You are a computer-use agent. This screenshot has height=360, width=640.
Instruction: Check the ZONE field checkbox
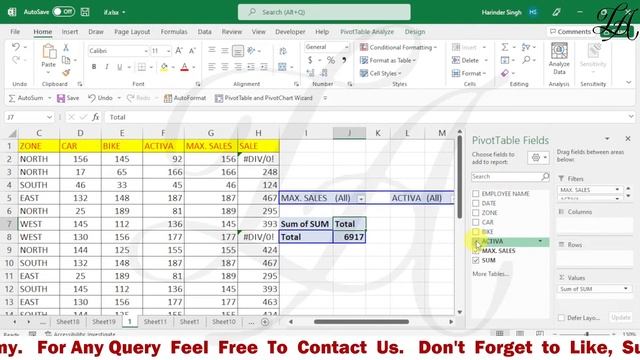coord(476,213)
